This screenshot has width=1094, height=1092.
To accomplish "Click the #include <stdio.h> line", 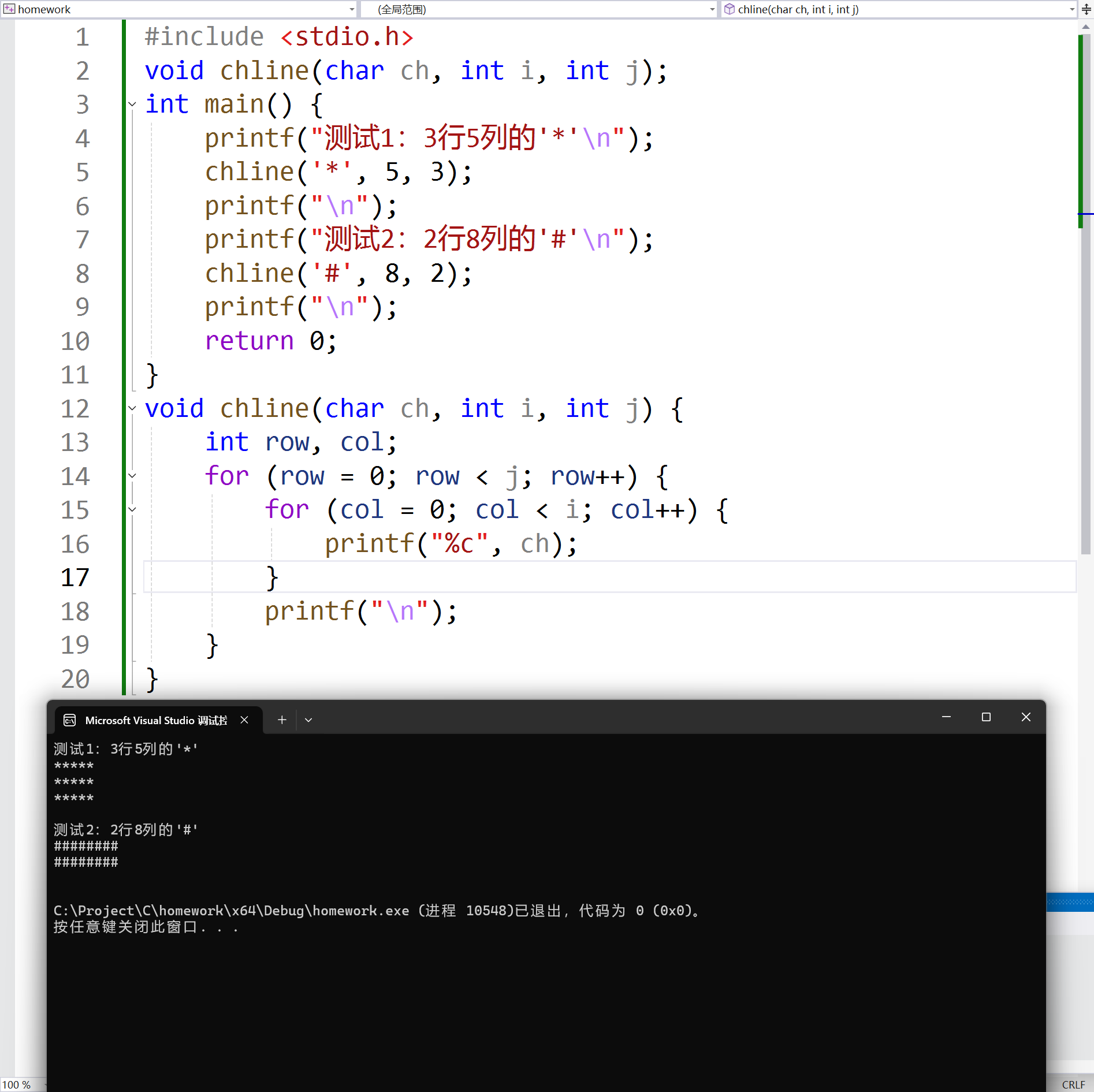I will (x=279, y=37).
